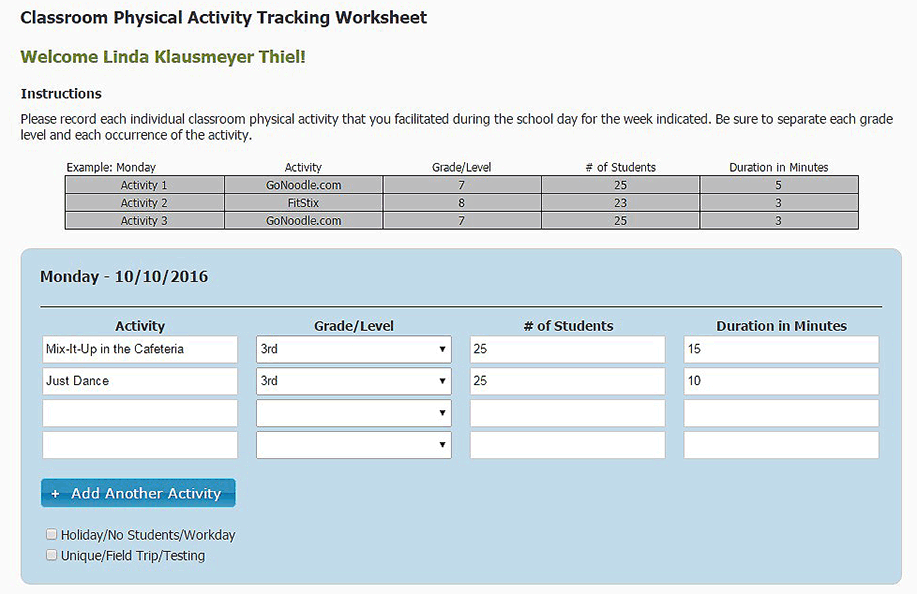
Task: Check the Holiday/No Students/Workday checkbox
Action: click(51, 533)
